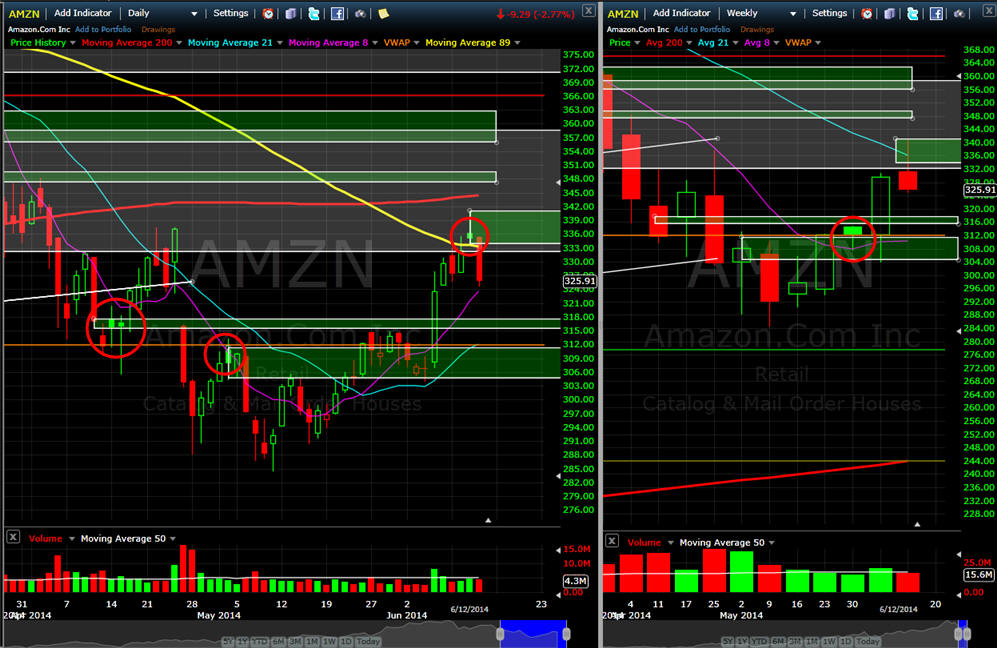Share Daily chart on Facebook
This screenshot has height=648, width=997.
click(337, 13)
